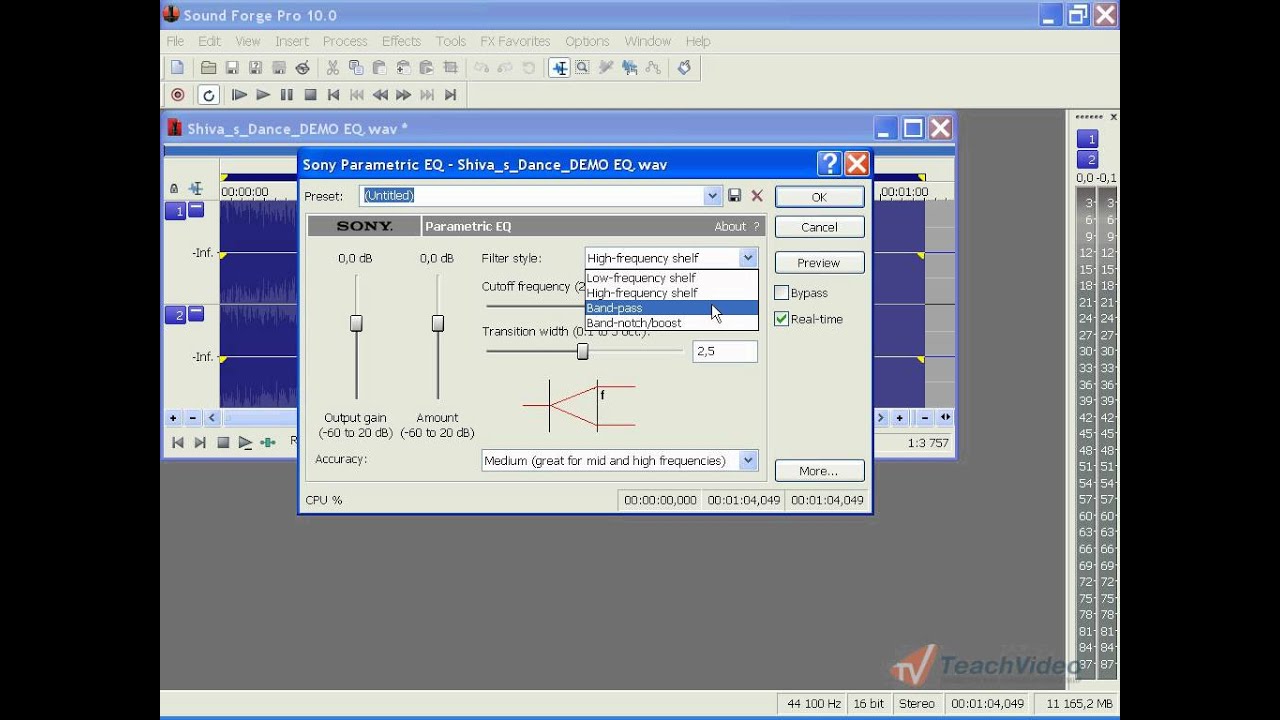Click the Stereo status bar entry
The height and width of the screenshot is (720, 1280).
click(917, 704)
